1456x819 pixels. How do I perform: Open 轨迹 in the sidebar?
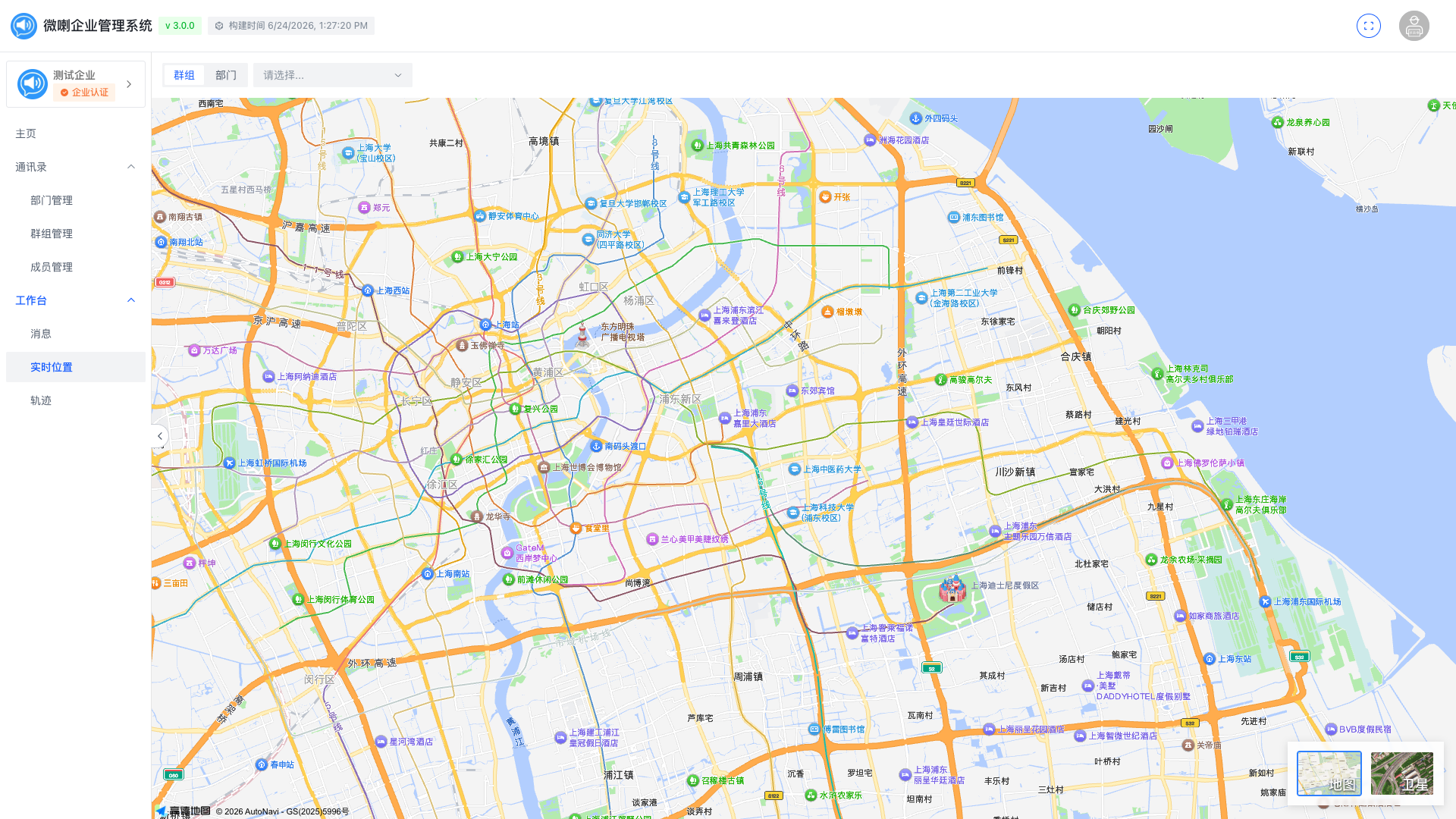coord(76,400)
